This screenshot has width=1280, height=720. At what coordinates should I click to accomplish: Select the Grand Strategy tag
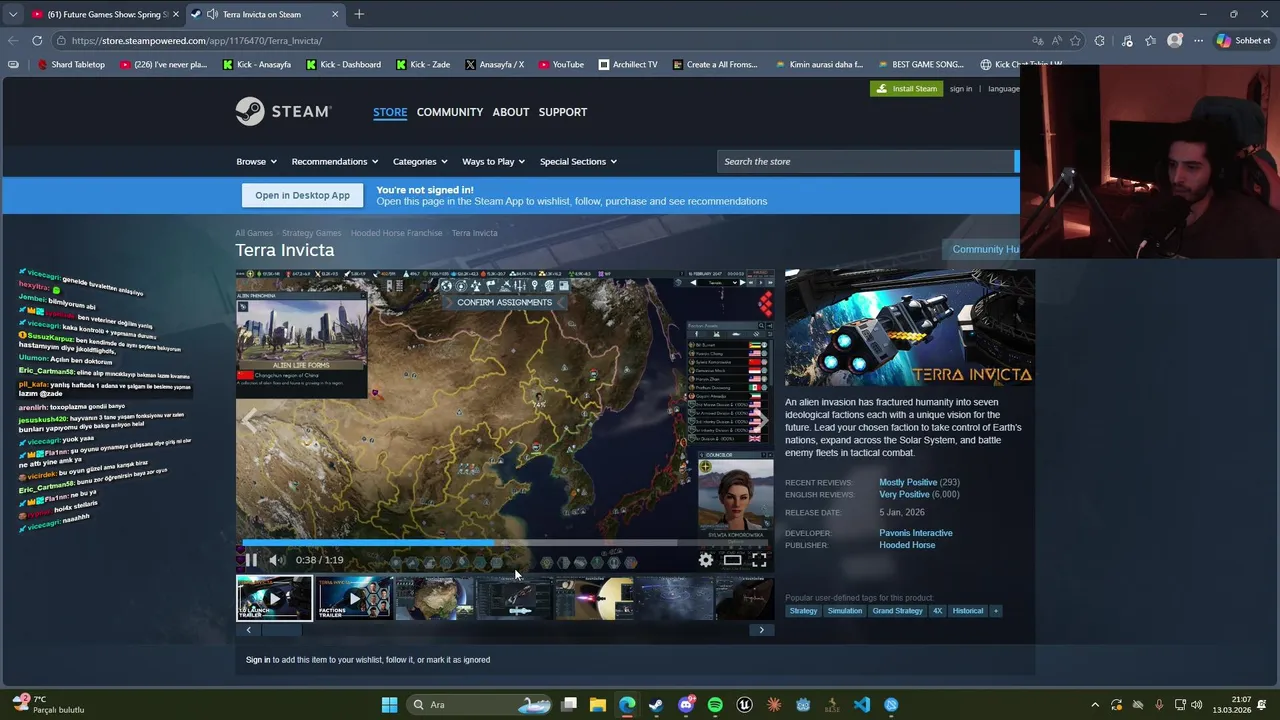897,611
